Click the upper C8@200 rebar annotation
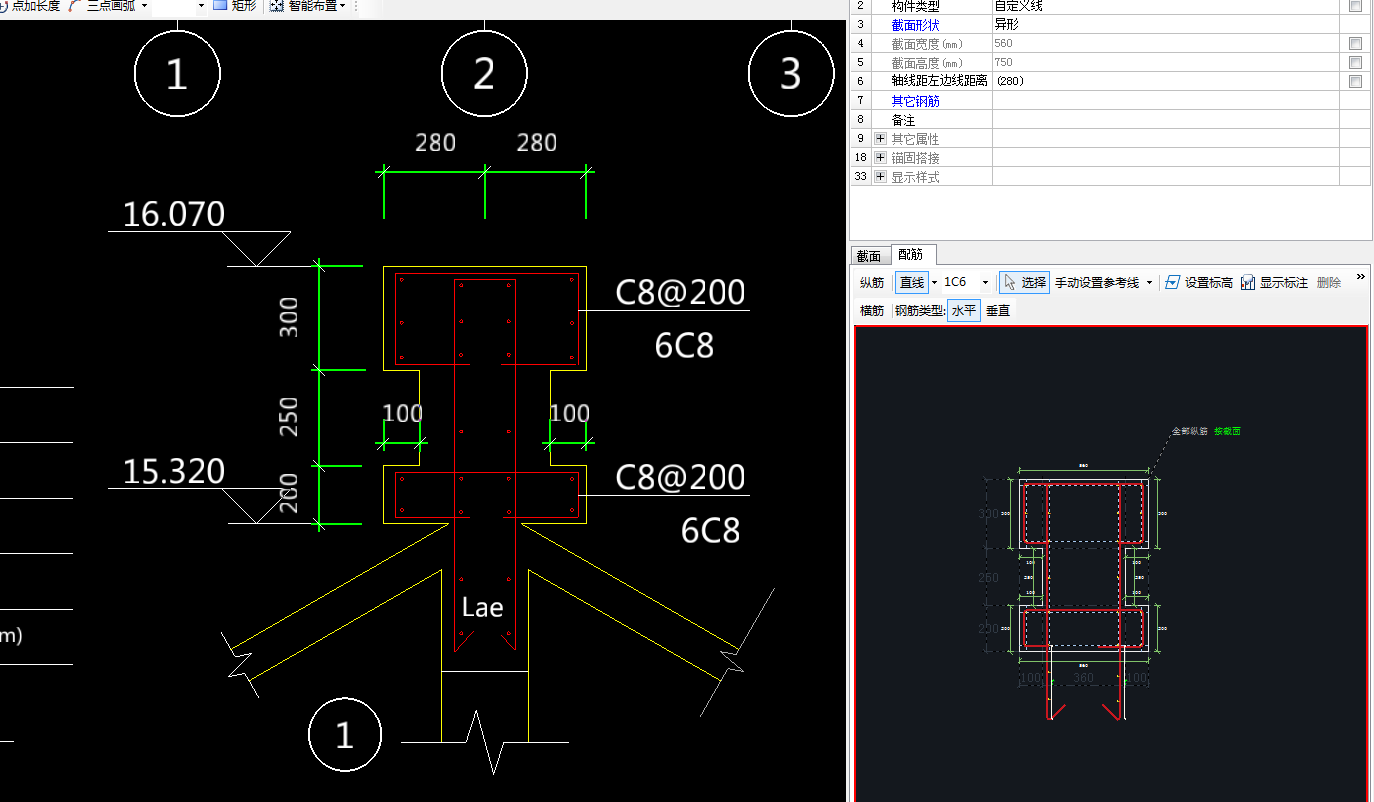This screenshot has width=1374, height=802. (680, 292)
